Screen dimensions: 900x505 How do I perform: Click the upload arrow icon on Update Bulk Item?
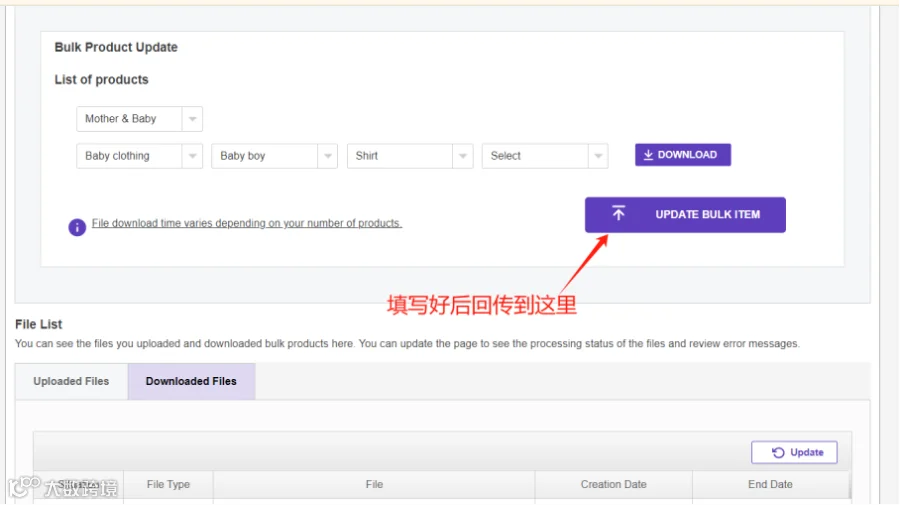click(618, 213)
